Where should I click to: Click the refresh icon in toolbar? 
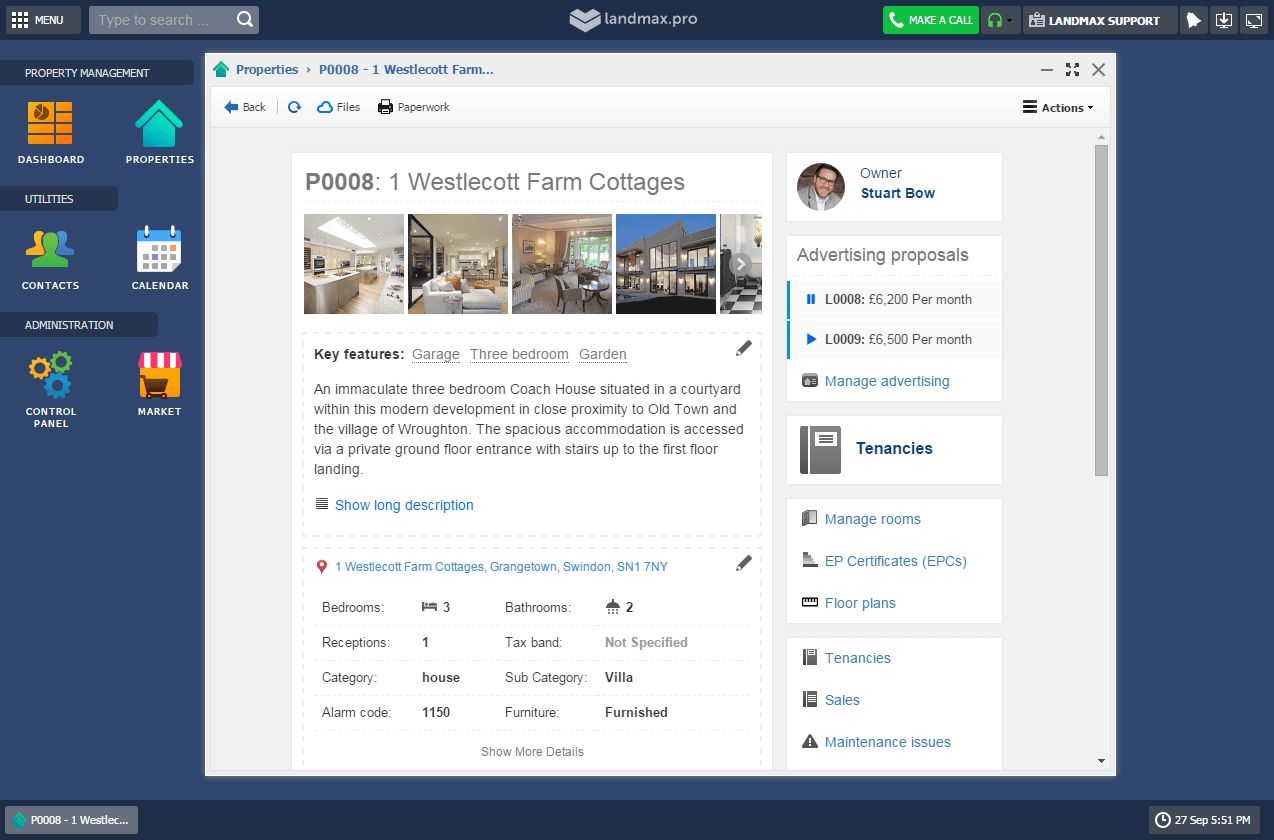tap(294, 107)
